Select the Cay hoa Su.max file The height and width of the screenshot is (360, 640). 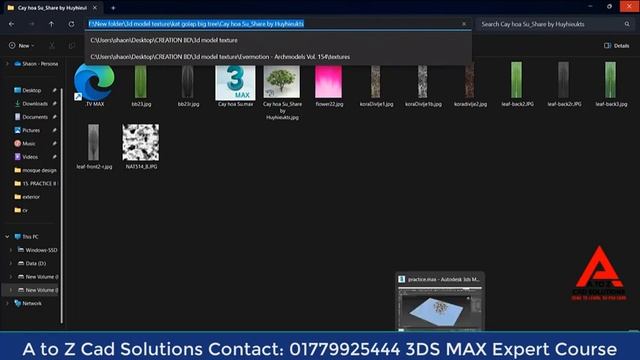point(235,86)
